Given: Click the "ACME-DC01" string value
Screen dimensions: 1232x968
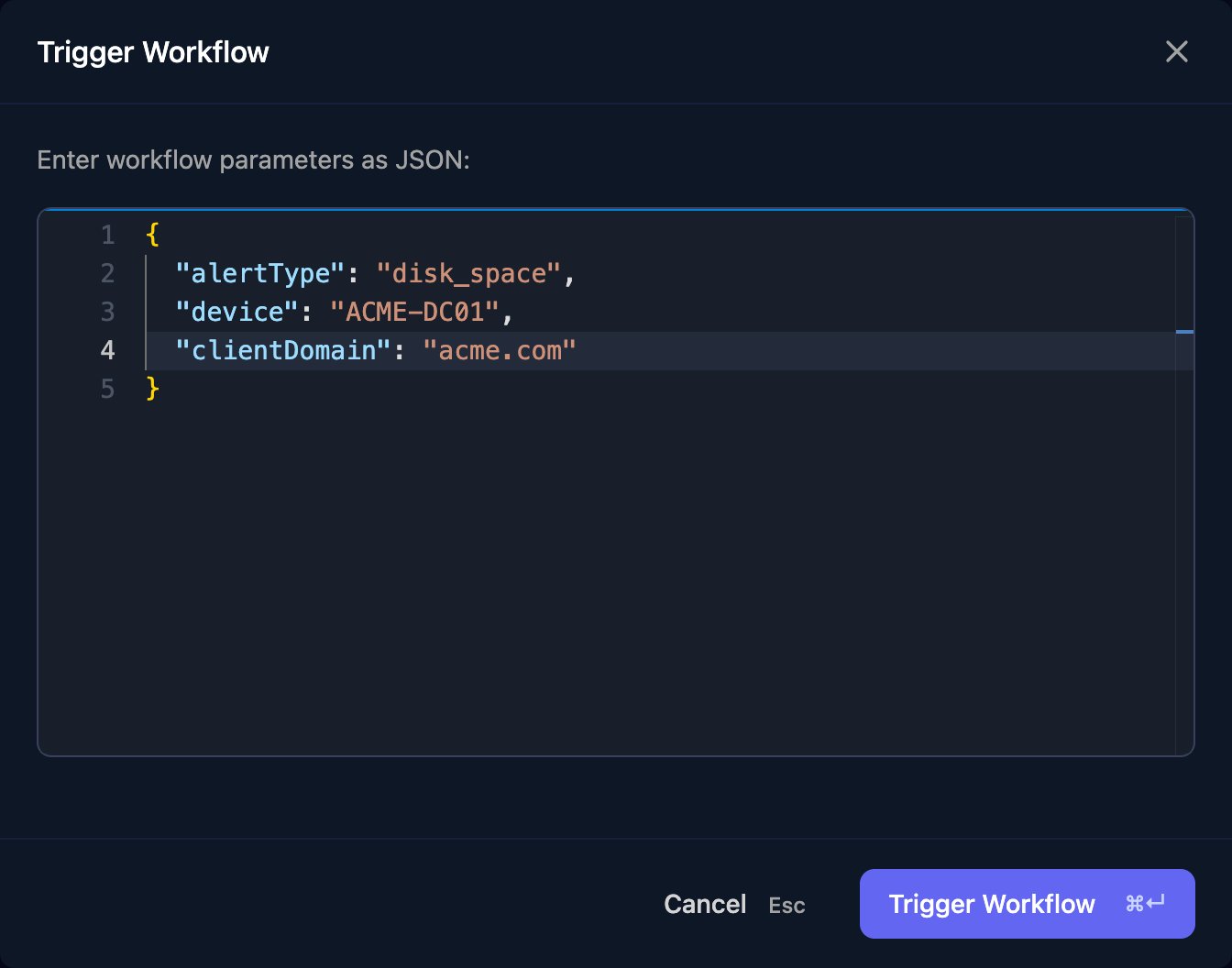Looking at the screenshot, I should point(414,312).
